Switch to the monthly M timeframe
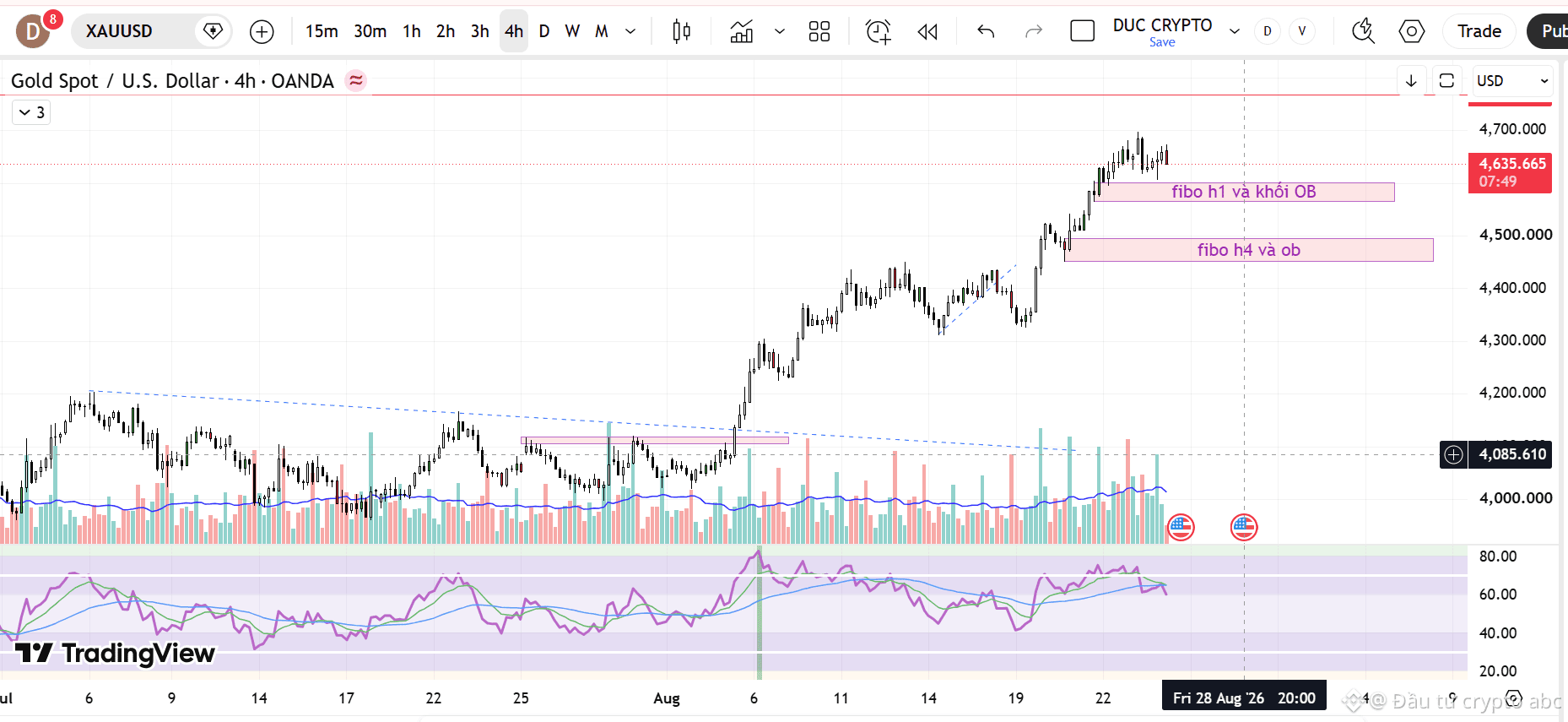 (602, 31)
